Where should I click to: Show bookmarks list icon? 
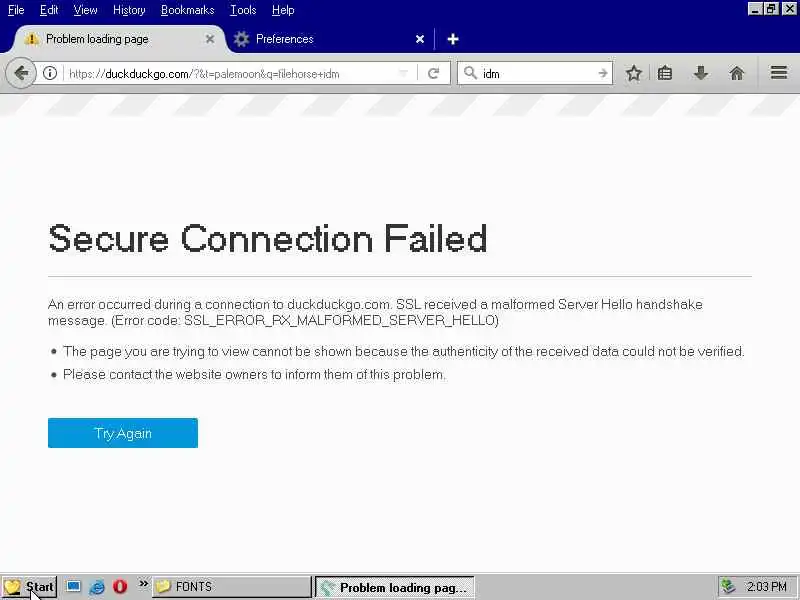coord(665,73)
